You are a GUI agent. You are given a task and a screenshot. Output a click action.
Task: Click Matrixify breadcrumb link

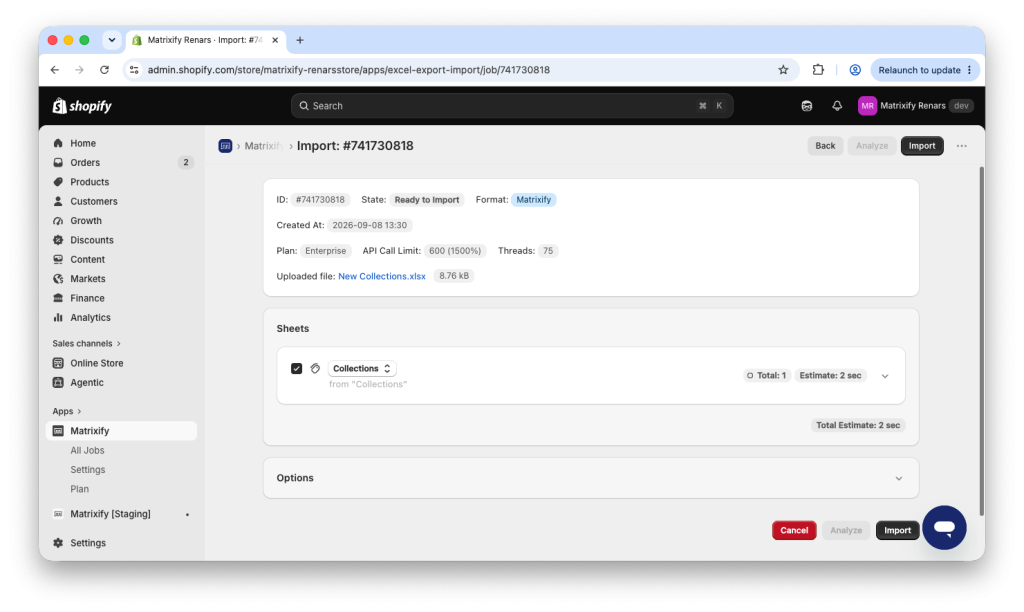[263, 146]
